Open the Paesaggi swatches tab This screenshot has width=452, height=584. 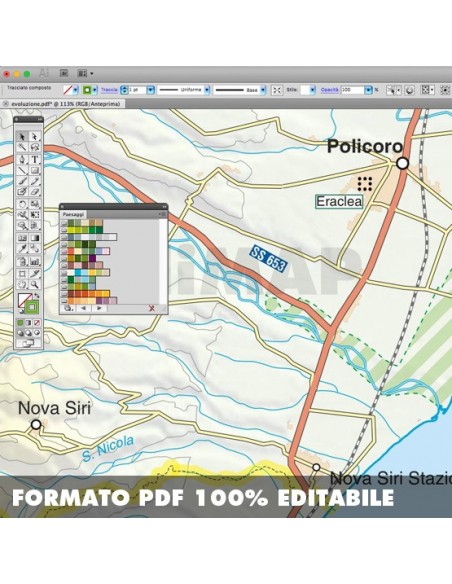pyautogui.click(x=73, y=215)
